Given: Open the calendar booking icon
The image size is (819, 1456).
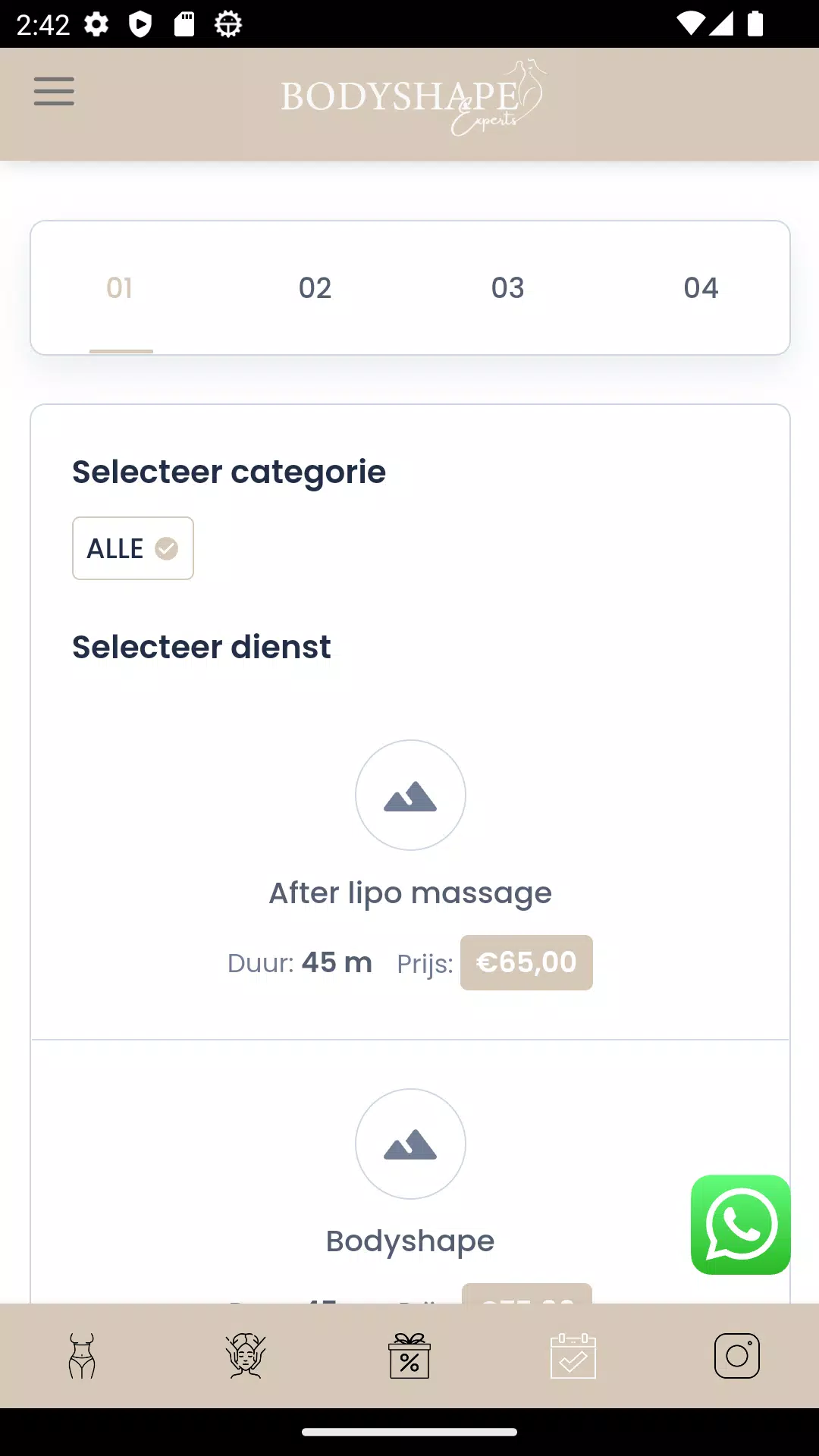Looking at the screenshot, I should click(573, 1356).
